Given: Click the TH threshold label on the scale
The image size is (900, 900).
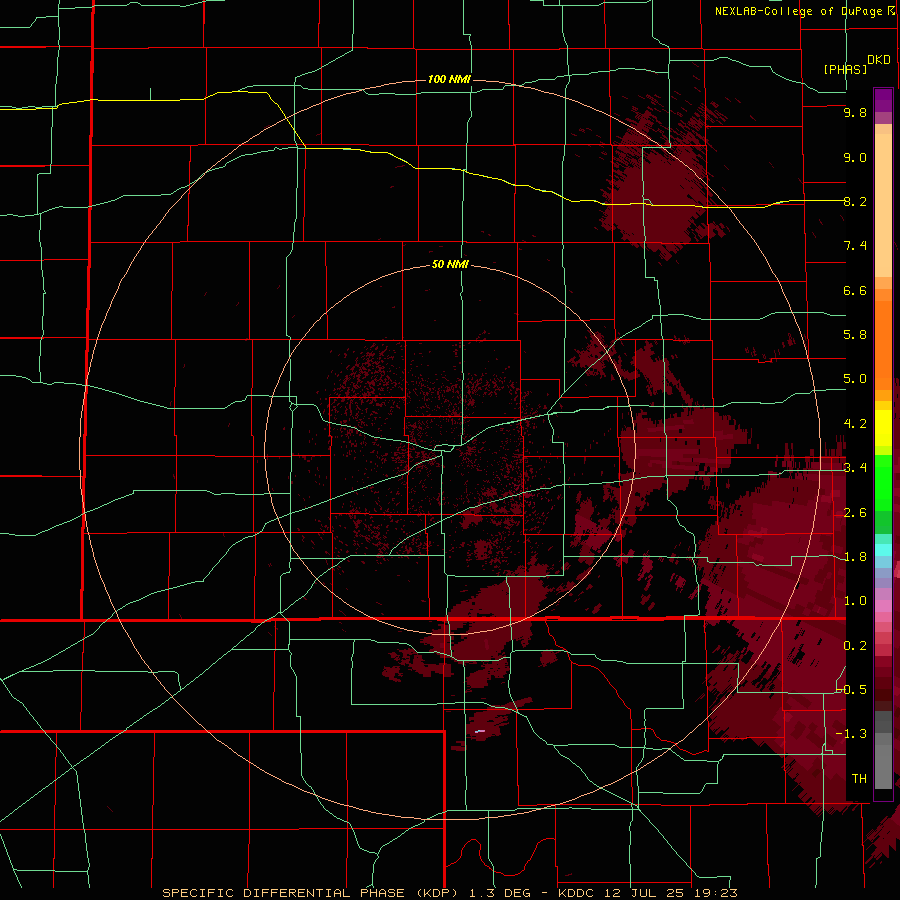Looking at the screenshot, I should tap(859, 779).
